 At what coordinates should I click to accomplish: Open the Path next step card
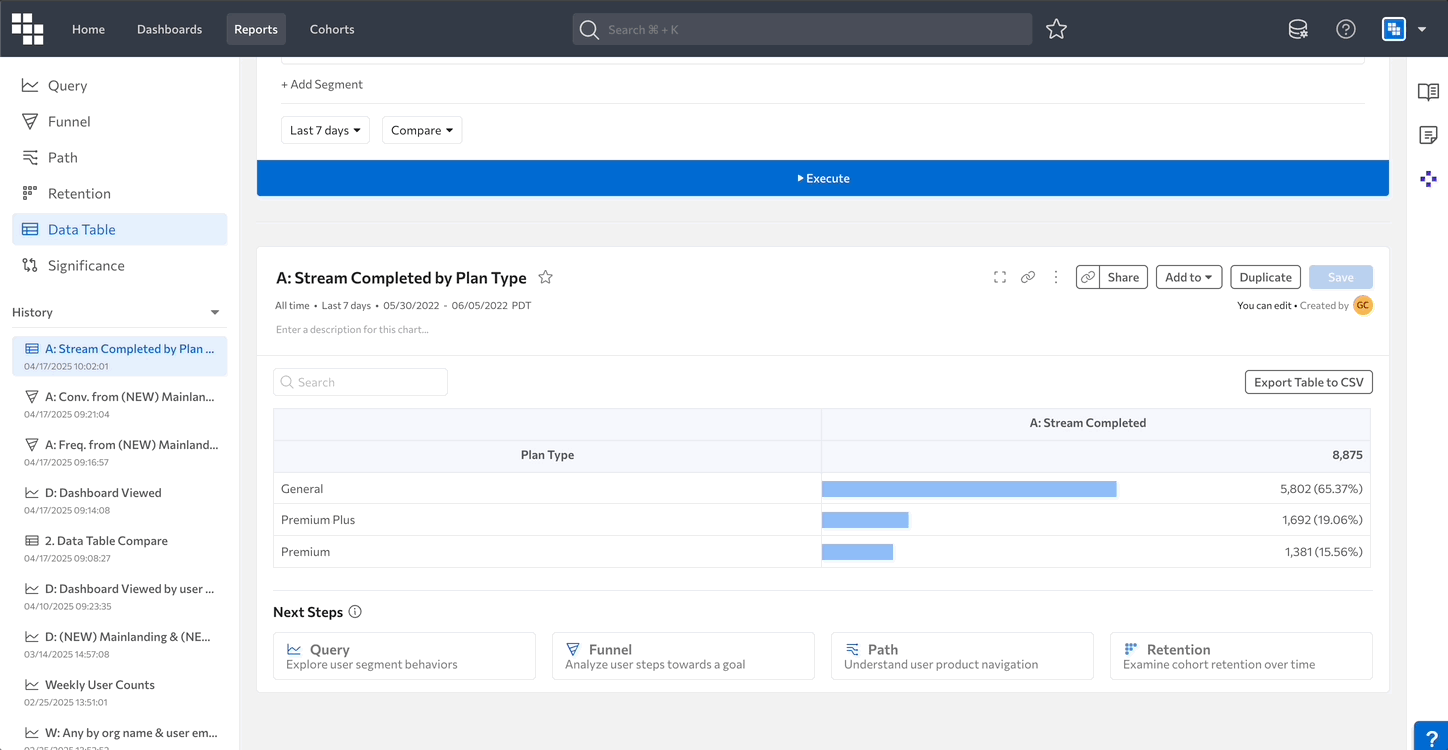[962, 656]
